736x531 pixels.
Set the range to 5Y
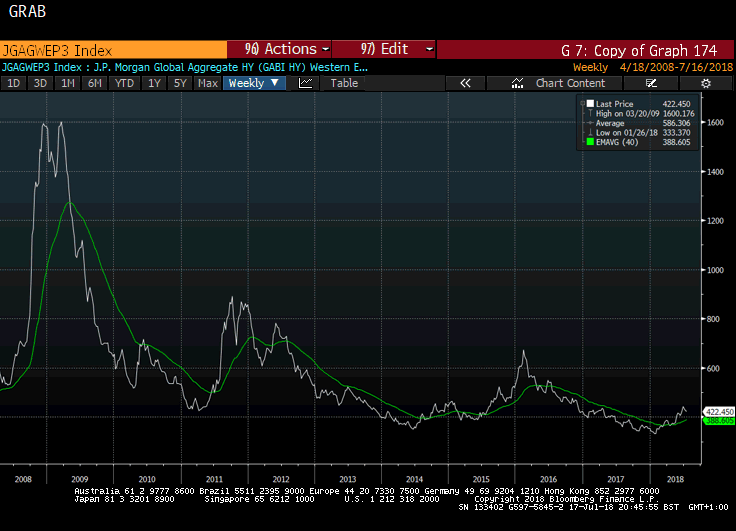click(x=180, y=83)
